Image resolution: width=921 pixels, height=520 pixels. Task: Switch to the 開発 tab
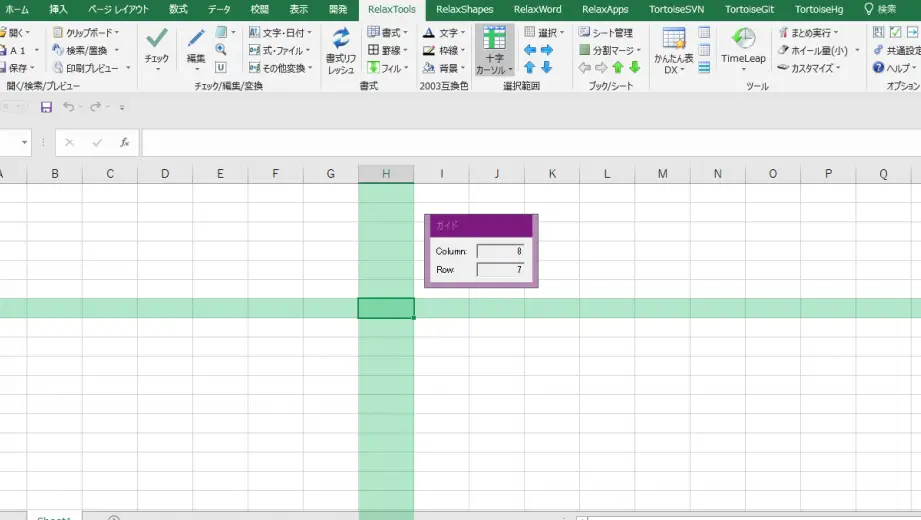point(338,9)
